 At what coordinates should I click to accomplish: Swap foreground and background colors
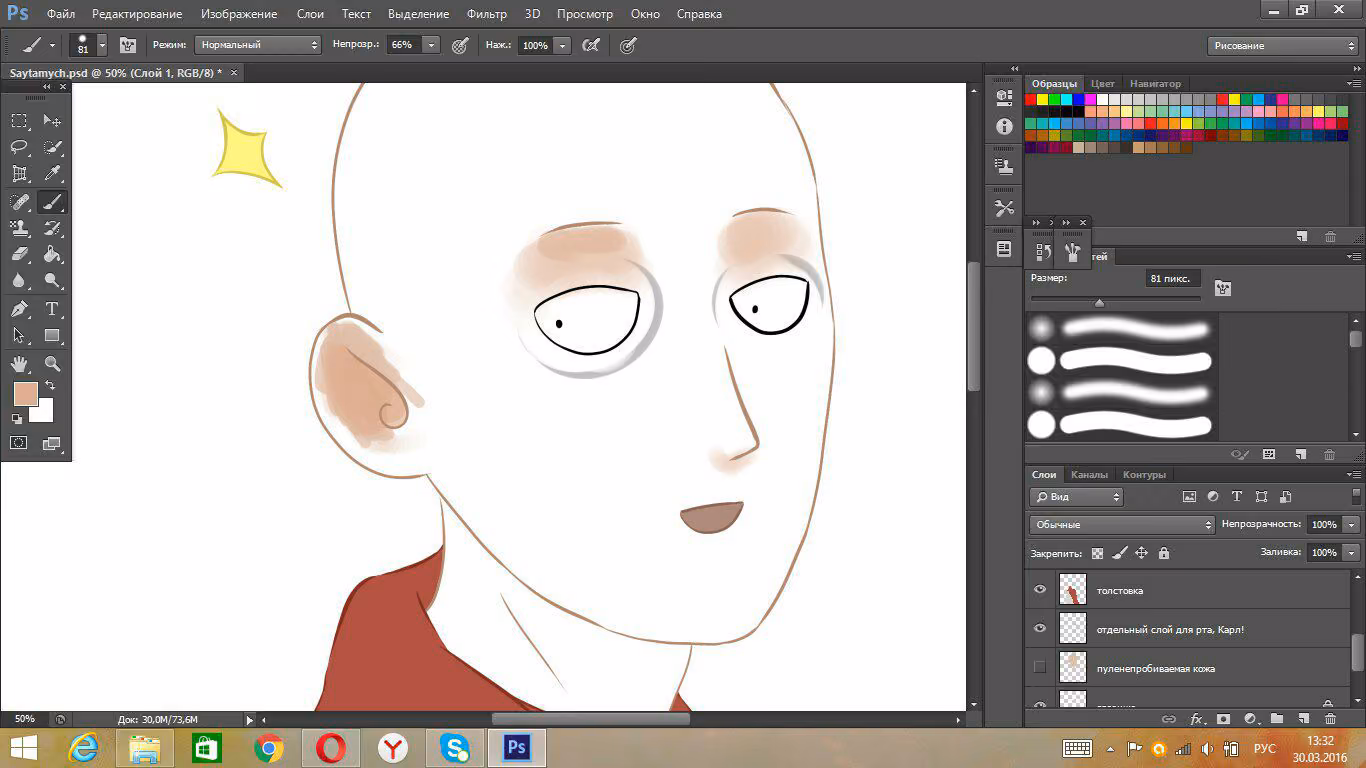(x=49, y=386)
